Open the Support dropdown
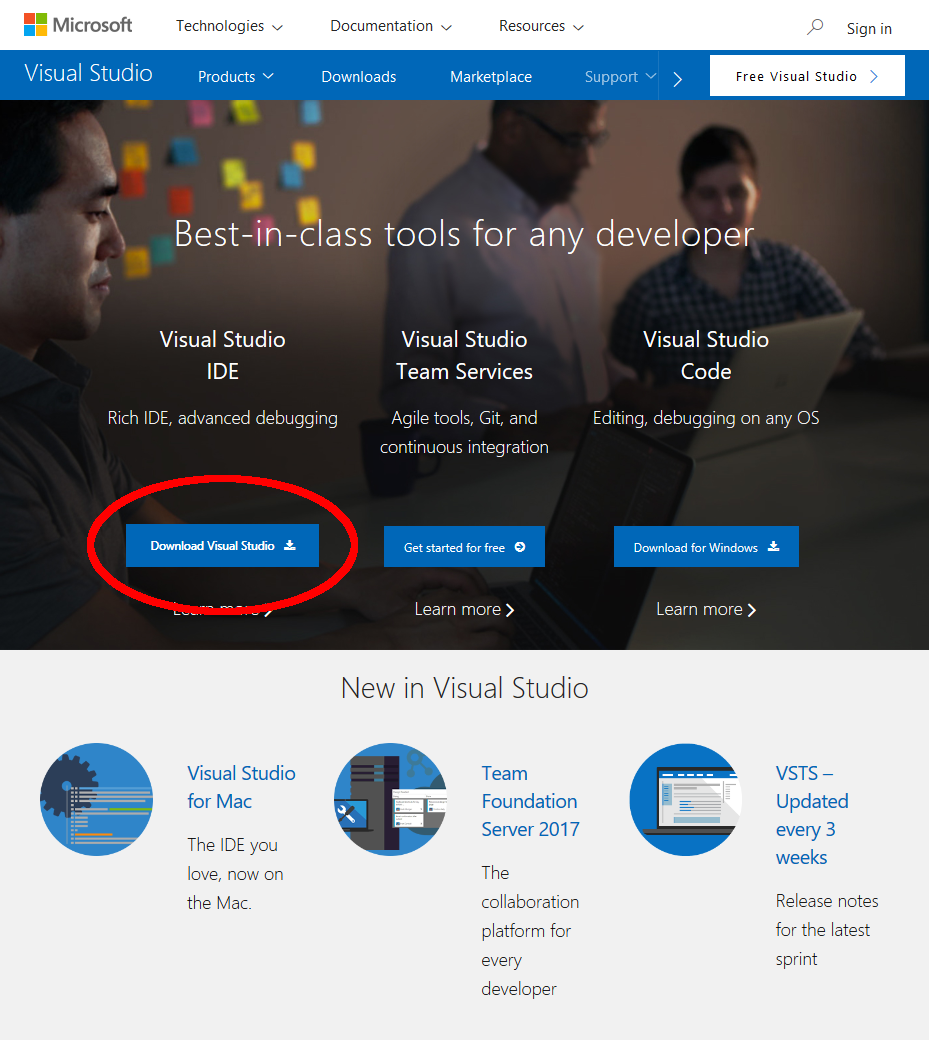Screen dimensions: 929x1040 coord(621,77)
